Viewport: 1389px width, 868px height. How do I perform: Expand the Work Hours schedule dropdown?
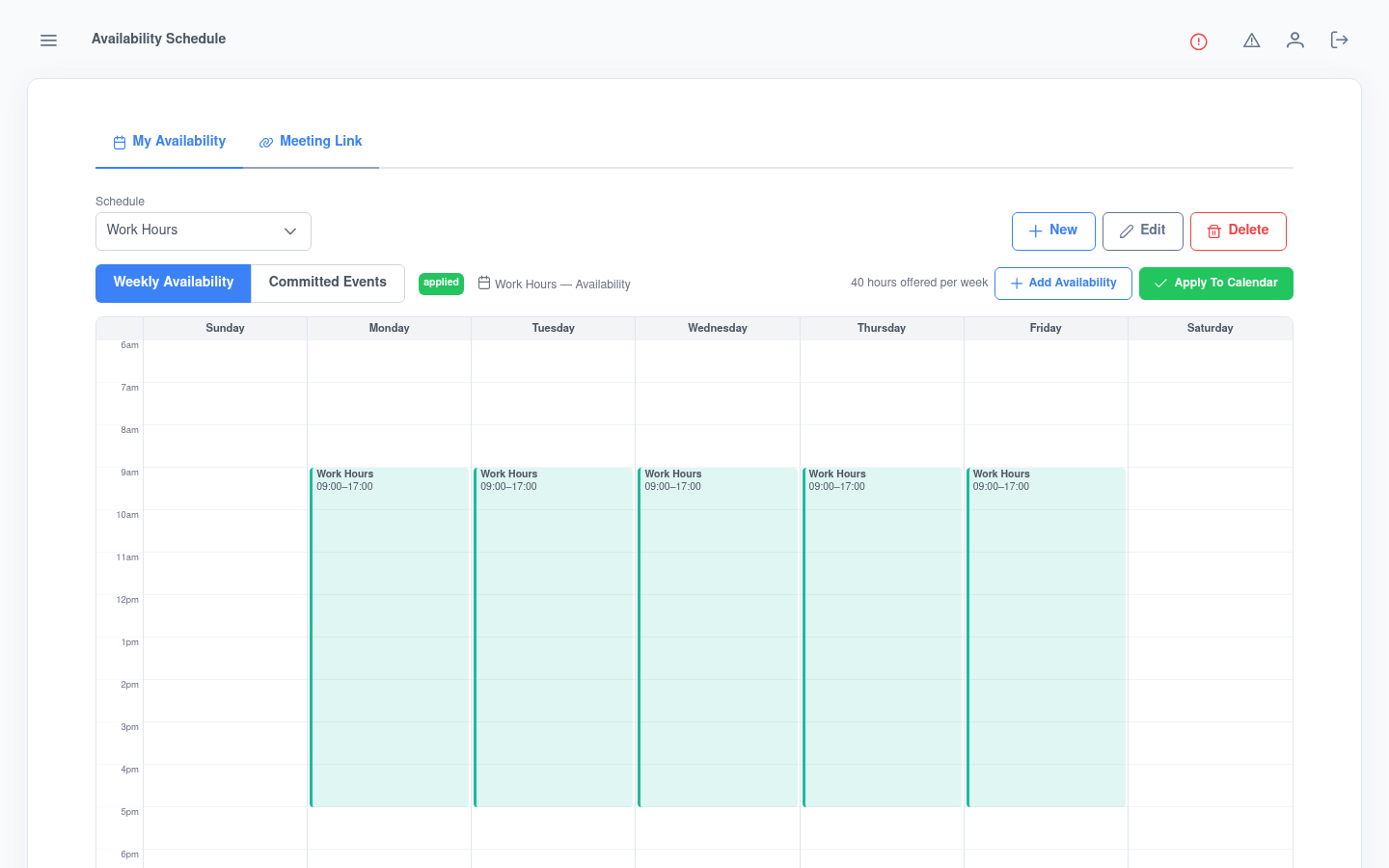pos(204,231)
